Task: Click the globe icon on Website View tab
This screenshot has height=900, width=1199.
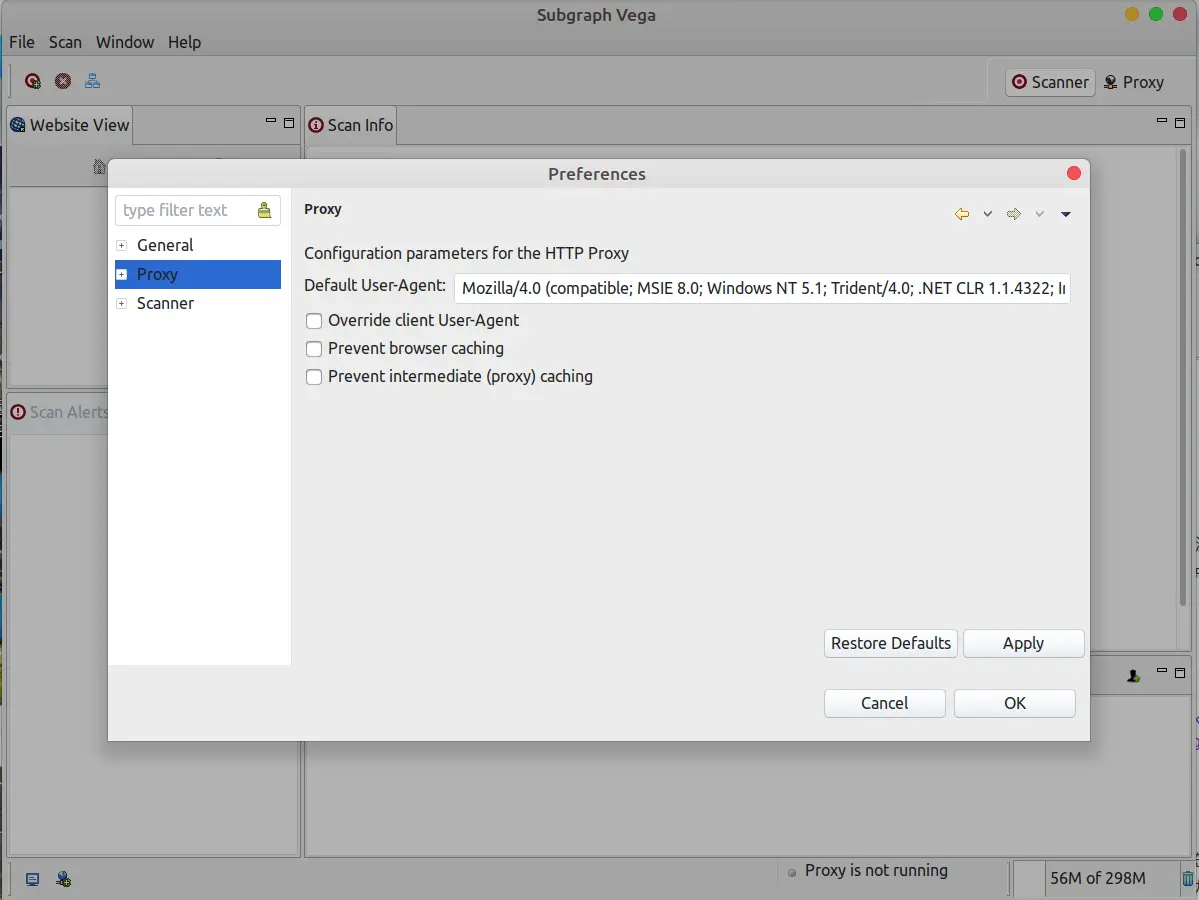Action: point(18,125)
